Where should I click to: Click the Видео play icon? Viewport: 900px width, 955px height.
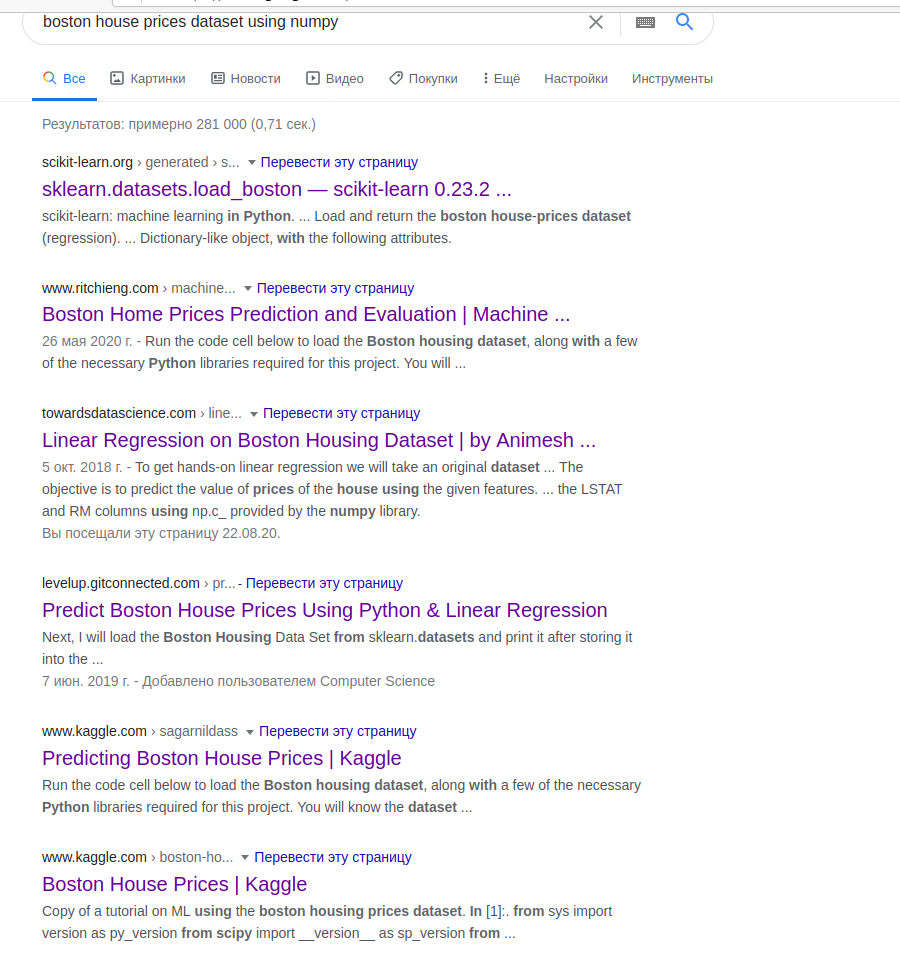tap(312, 78)
